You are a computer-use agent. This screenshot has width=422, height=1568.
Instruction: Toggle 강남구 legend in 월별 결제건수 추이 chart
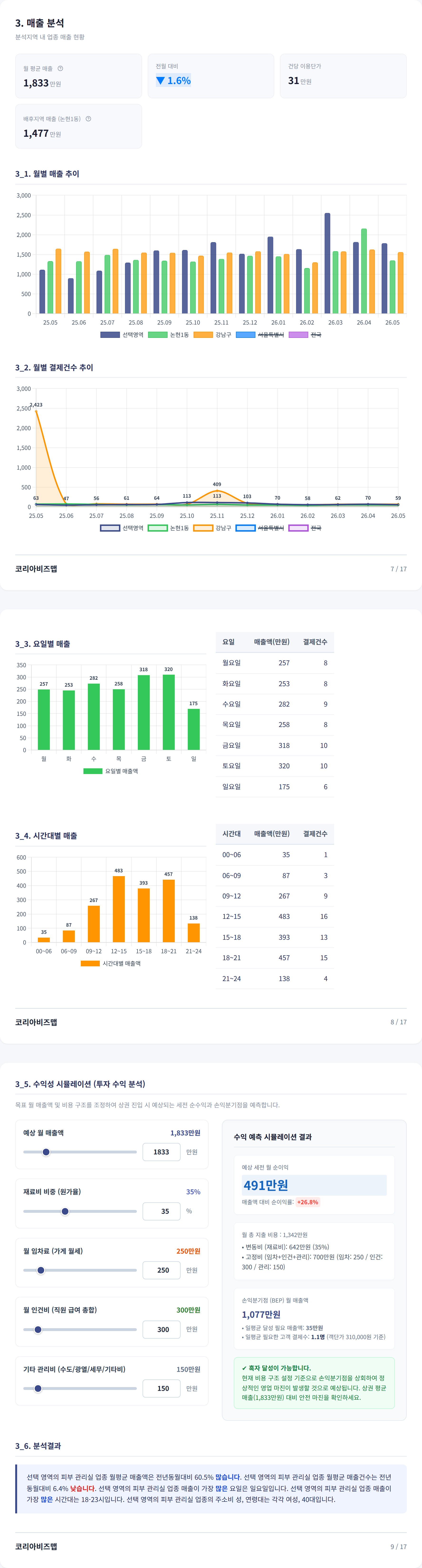(x=212, y=528)
